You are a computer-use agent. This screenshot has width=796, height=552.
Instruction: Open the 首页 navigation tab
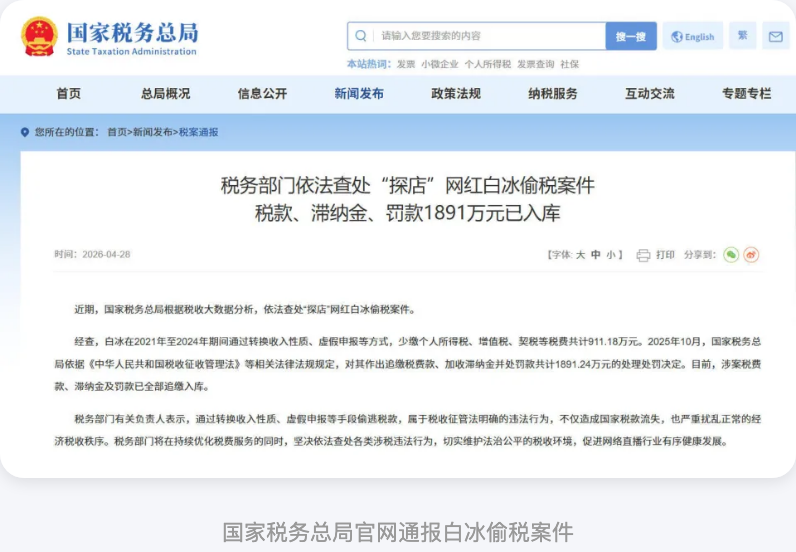pos(69,93)
